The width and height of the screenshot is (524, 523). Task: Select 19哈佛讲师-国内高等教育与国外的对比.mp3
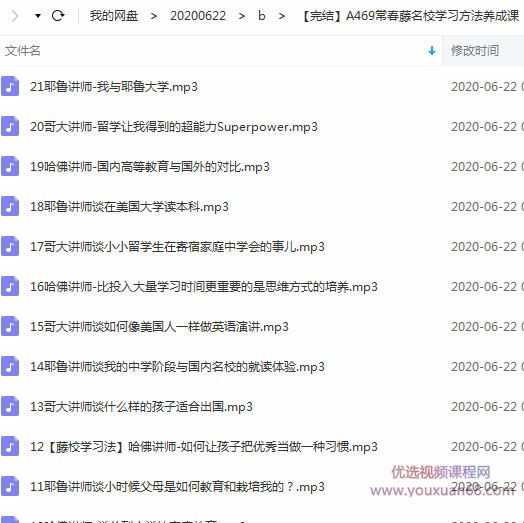tap(150, 167)
